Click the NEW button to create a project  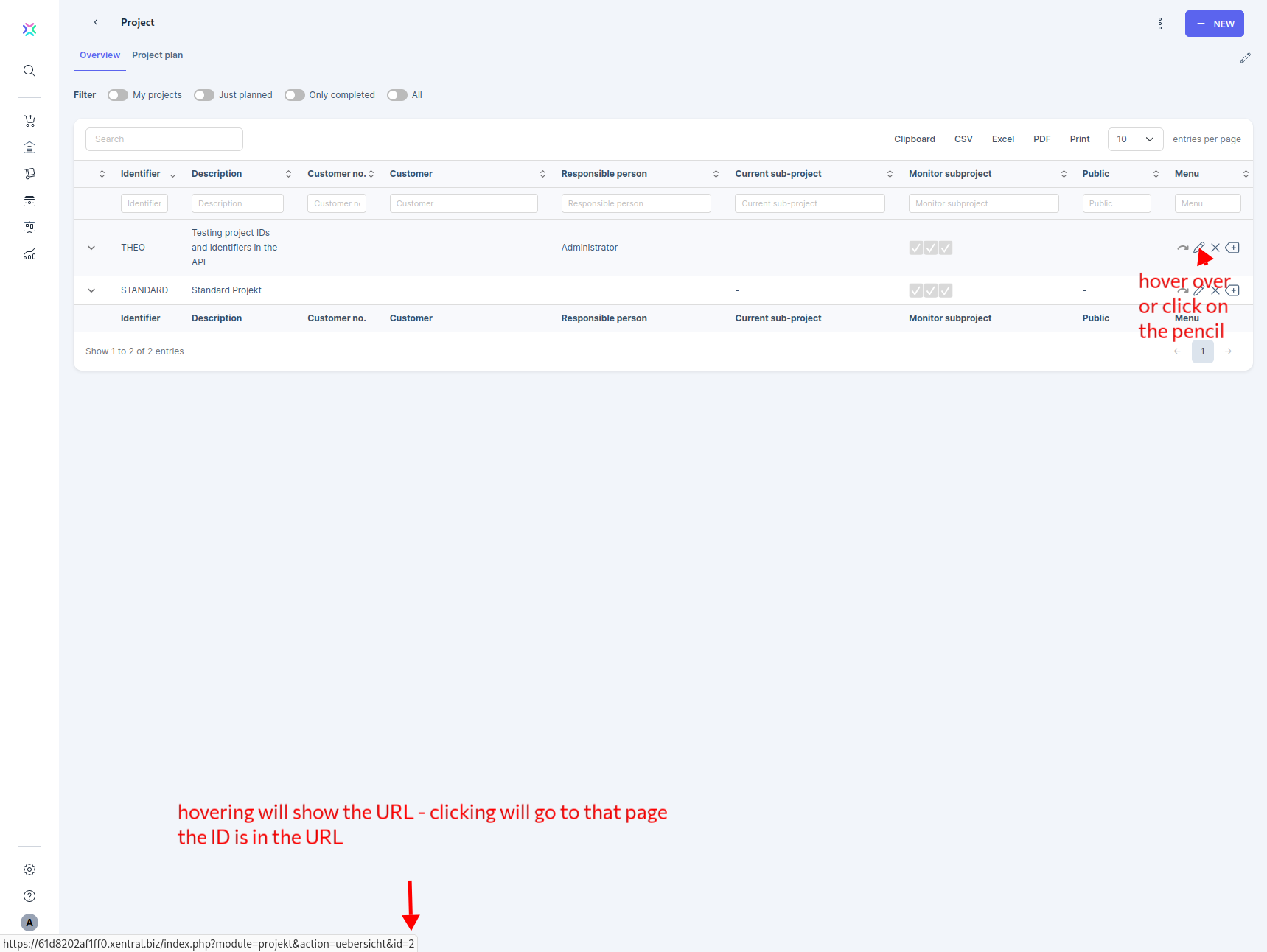1214,23
